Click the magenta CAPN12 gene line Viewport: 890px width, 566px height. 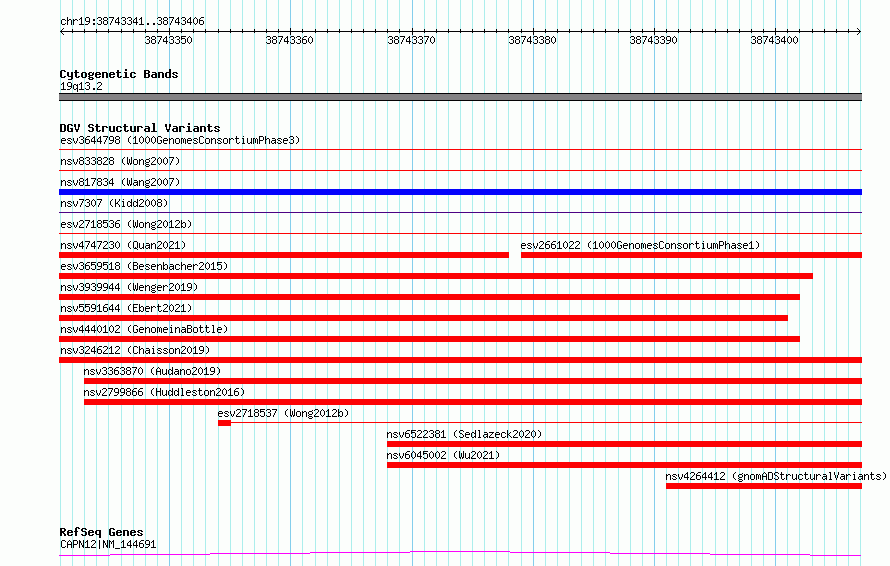[460, 554]
